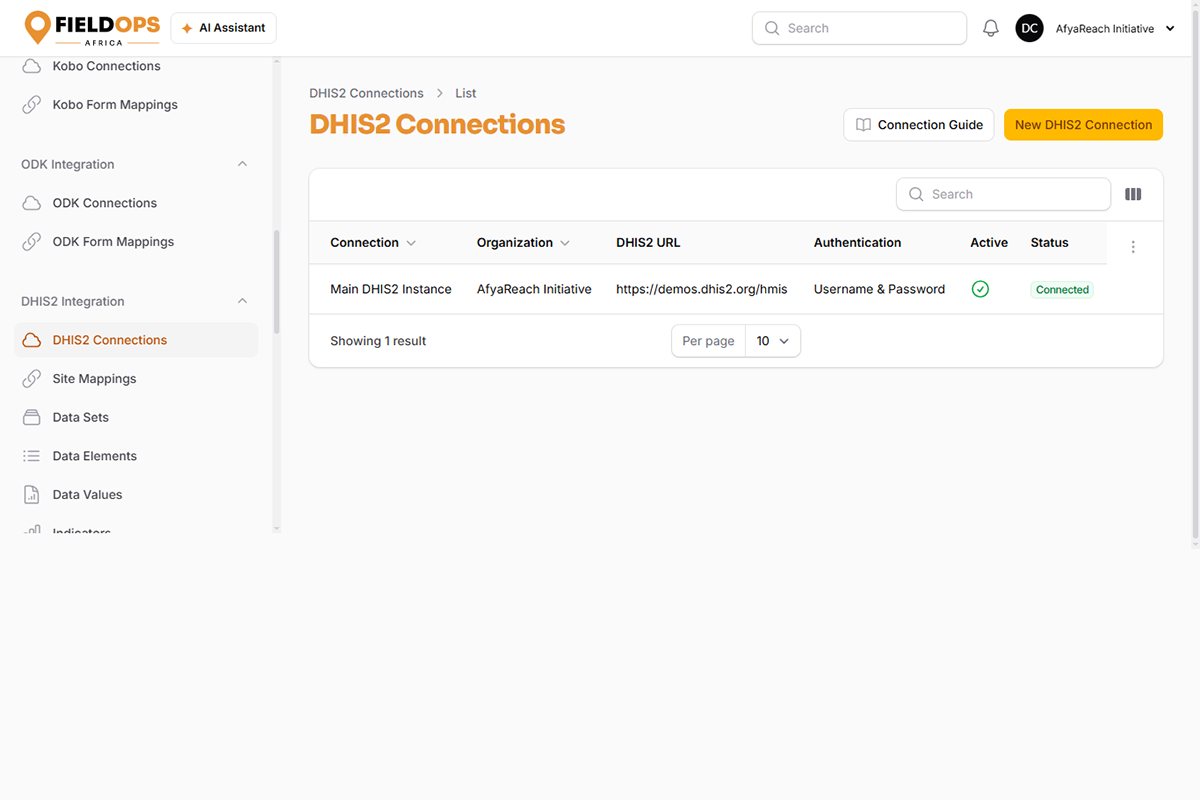Image resolution: width=1200 pixels, height=800 pixels.
Task: Click the DHIS2 Connections breadcrumb link
Action: [366, 93]
